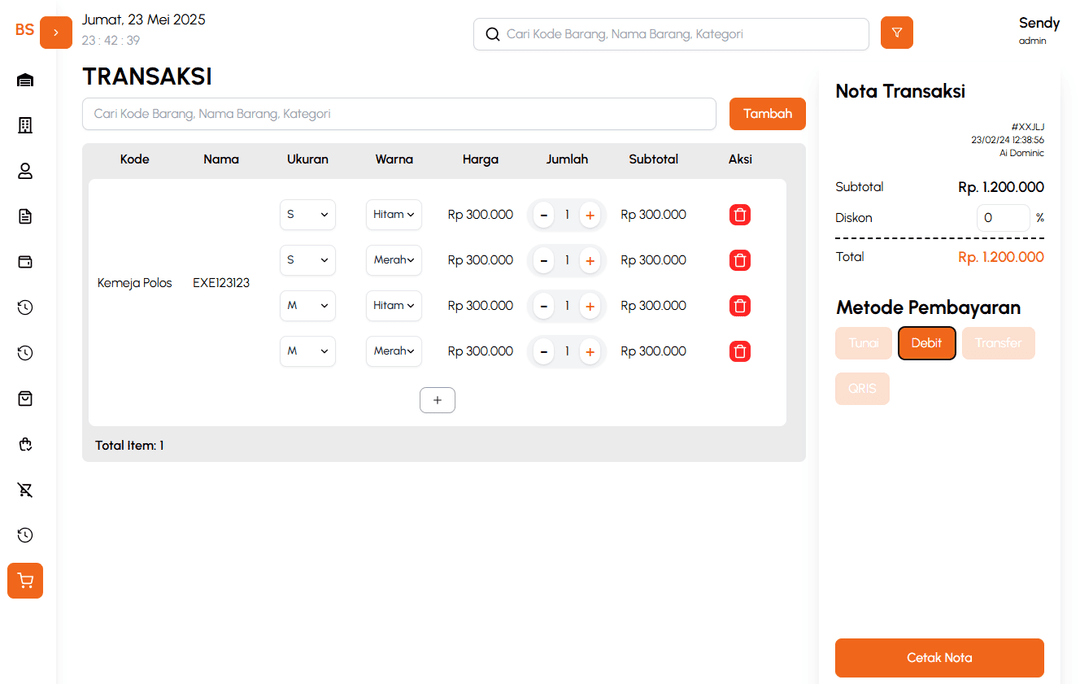Open the size dropdown in first row

307,215
